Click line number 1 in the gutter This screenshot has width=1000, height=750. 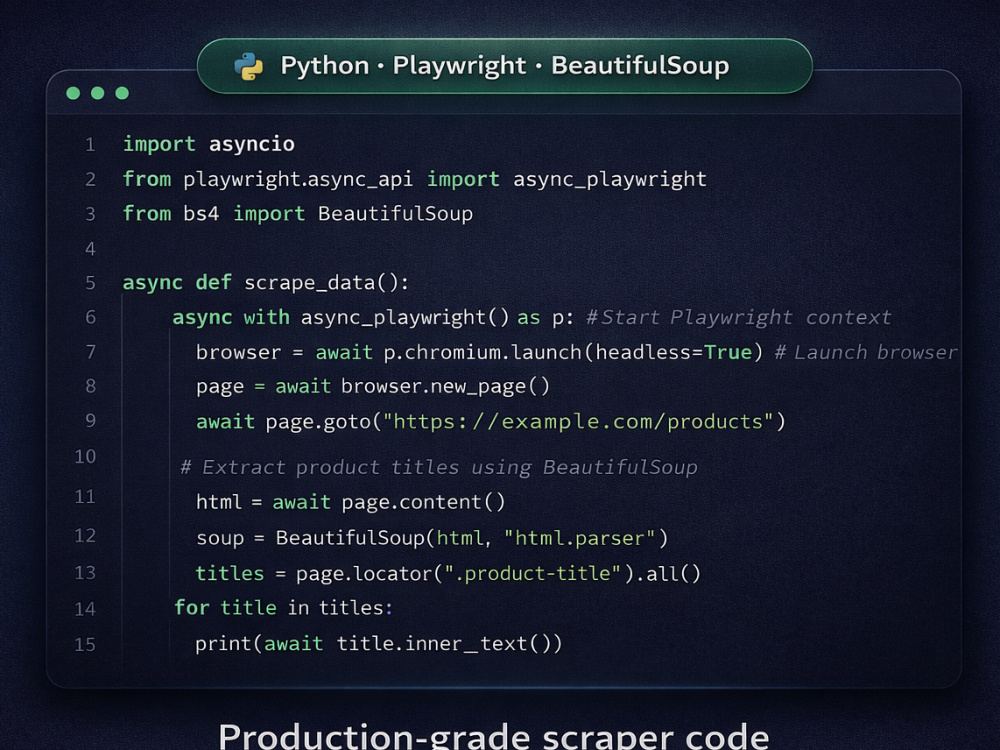coord(91,145)
